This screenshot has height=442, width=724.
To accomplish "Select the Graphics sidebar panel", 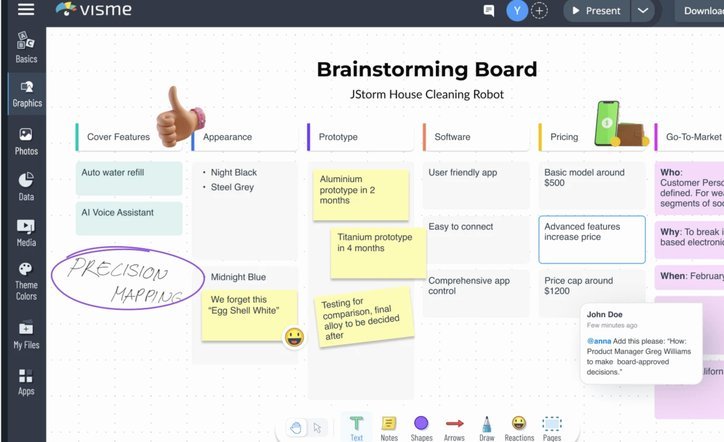I will coord(27,94).
